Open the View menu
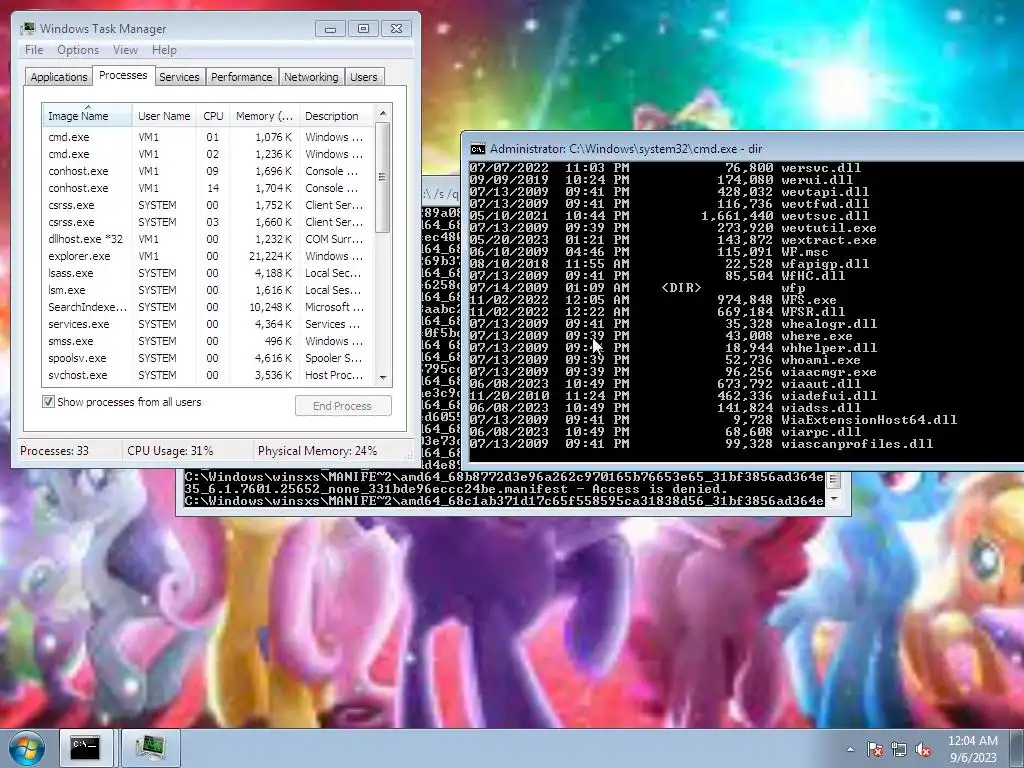 coord(125,50)
